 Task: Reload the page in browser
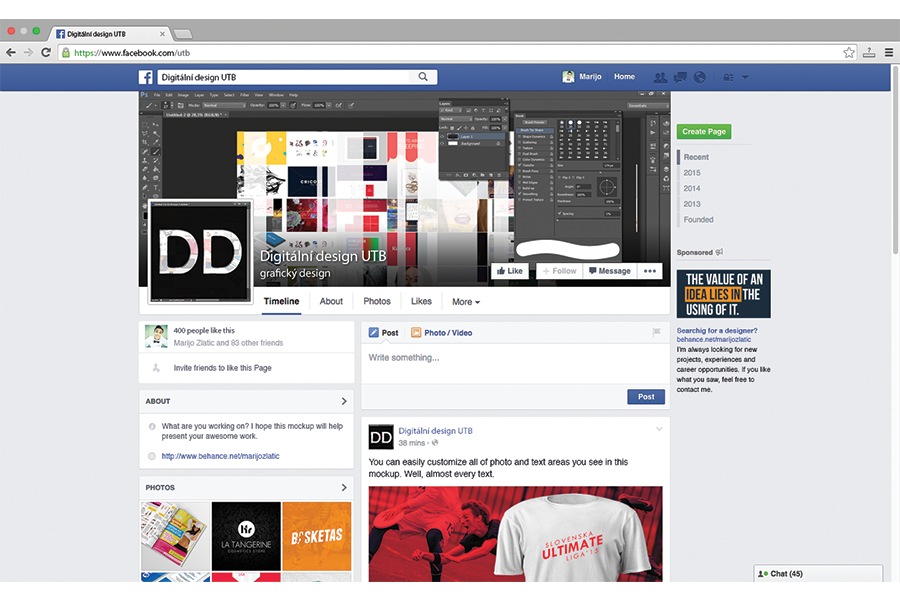pyautogui.click(x=46, y=52)
